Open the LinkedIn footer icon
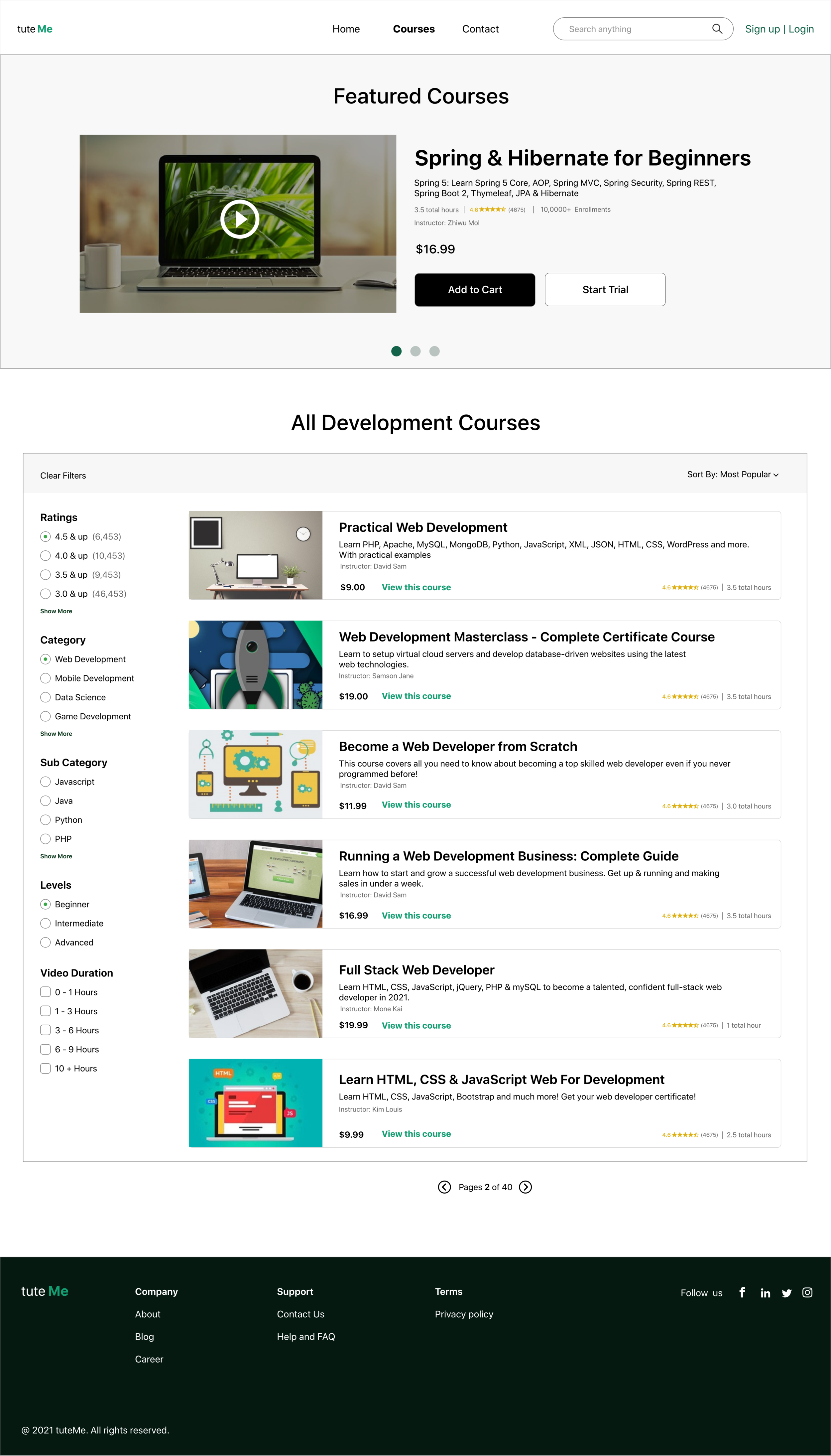This screenshot has width=831, height=1456. (x=765, y=1293)
